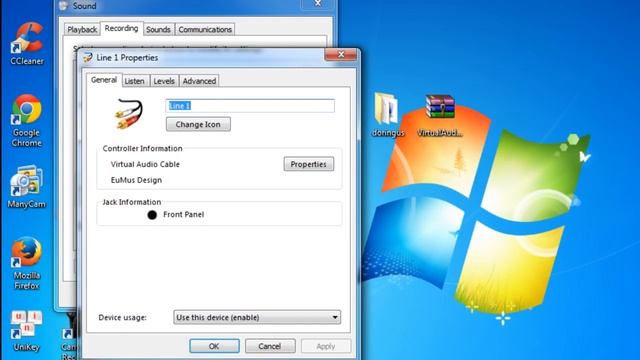The height and width of the screenshot is (360, 640).
Task: Open the Levels tab
Action: click(164, 81)
